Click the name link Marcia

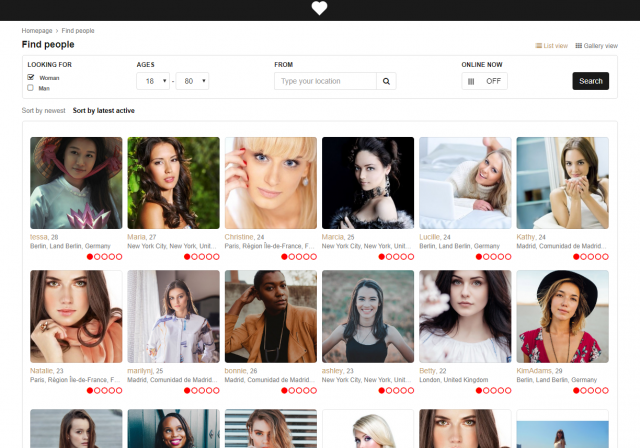(333, 237)
